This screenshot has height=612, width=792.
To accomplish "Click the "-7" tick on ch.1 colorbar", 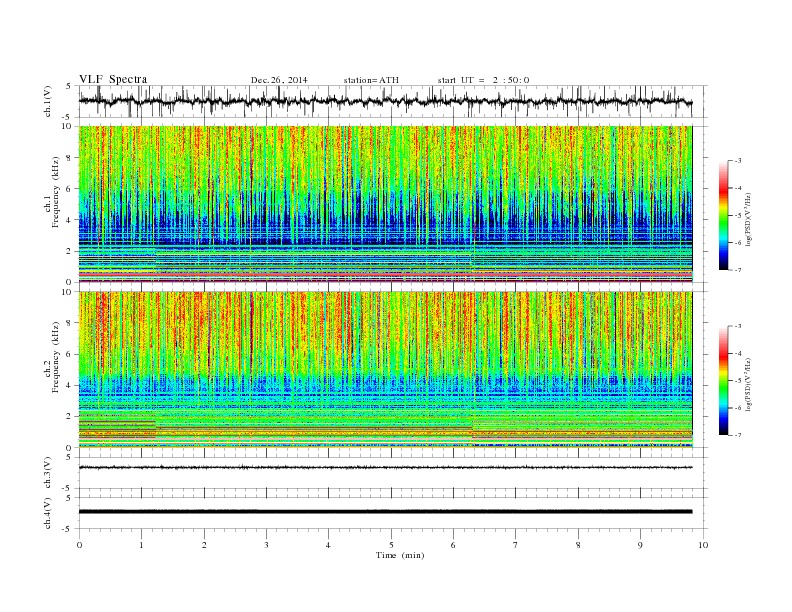I will point(738,270).
